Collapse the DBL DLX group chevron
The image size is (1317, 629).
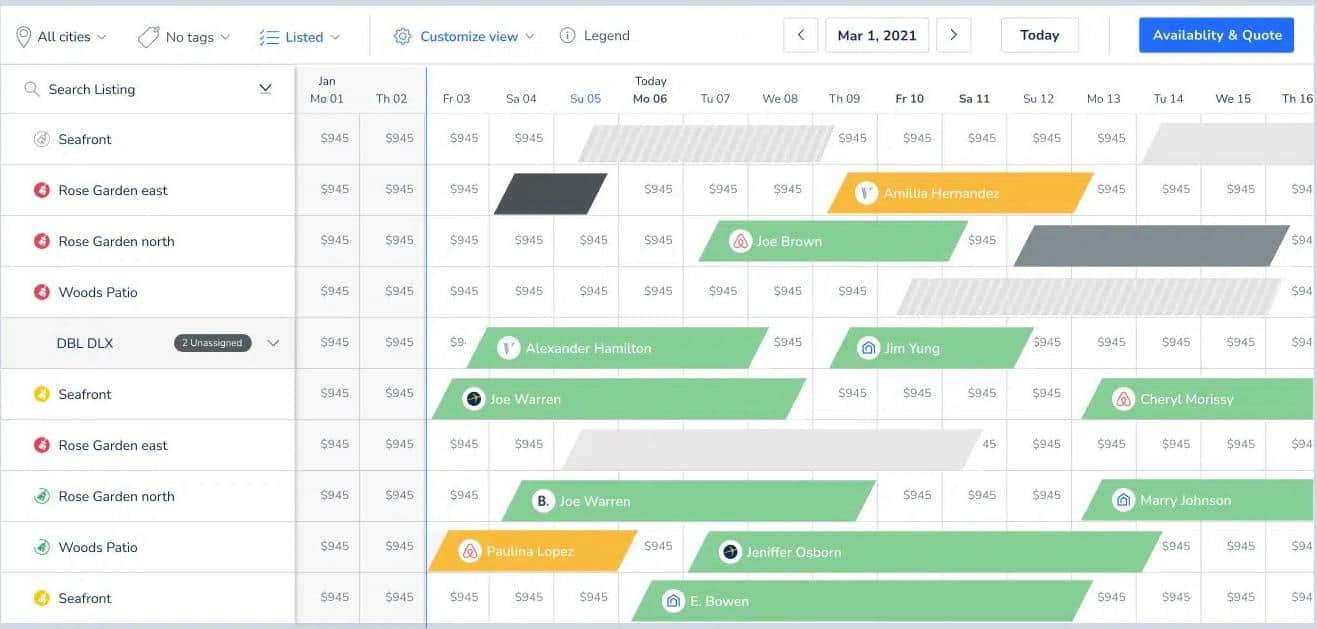point(273,343)
